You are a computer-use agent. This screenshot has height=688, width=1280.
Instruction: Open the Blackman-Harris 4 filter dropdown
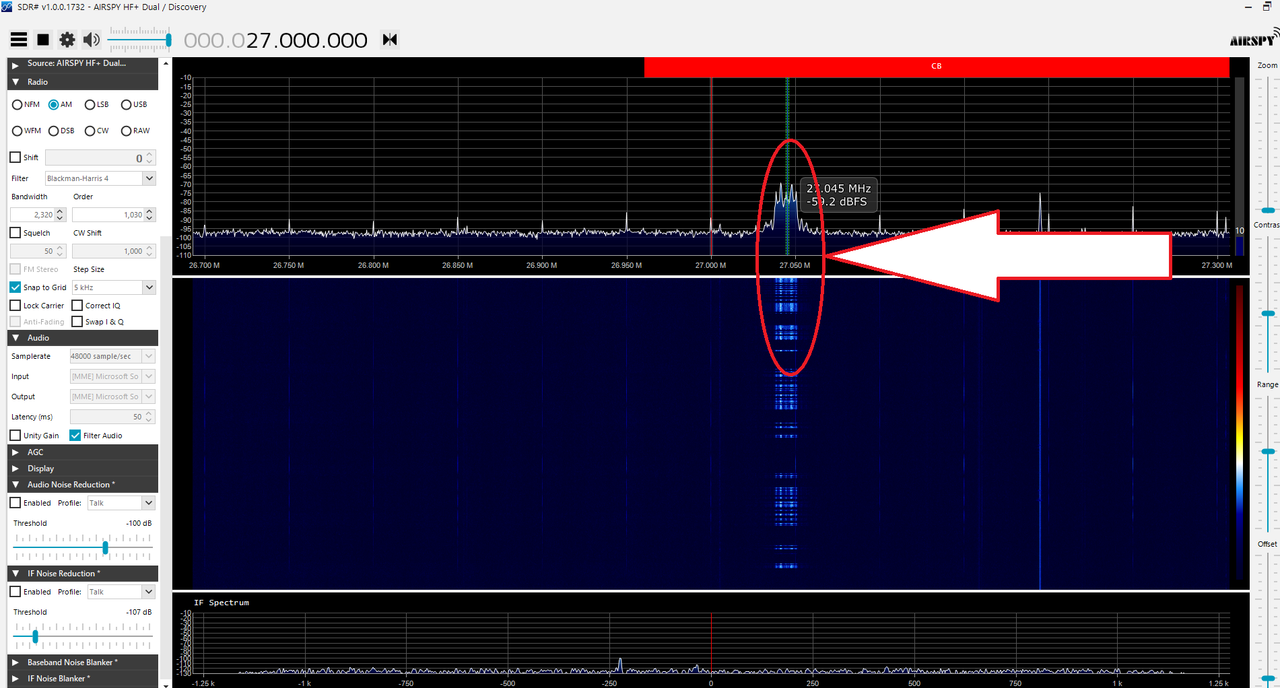pyautogui.click(x=100, y=178)
